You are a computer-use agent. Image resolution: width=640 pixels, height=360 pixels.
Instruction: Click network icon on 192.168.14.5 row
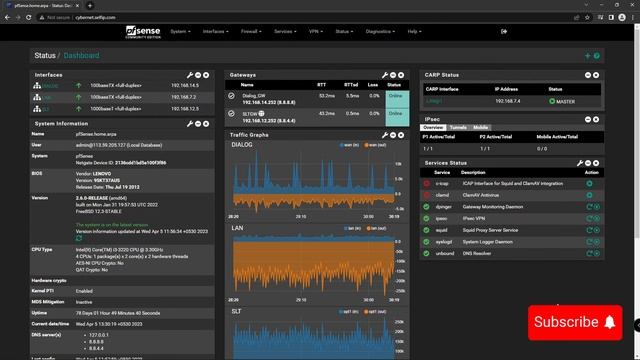pyautogui.click(x=37, y=86)
